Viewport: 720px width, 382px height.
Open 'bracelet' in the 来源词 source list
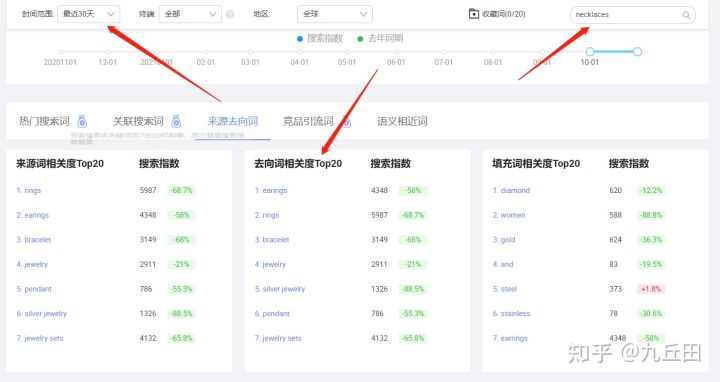click(x=34, y=240)
